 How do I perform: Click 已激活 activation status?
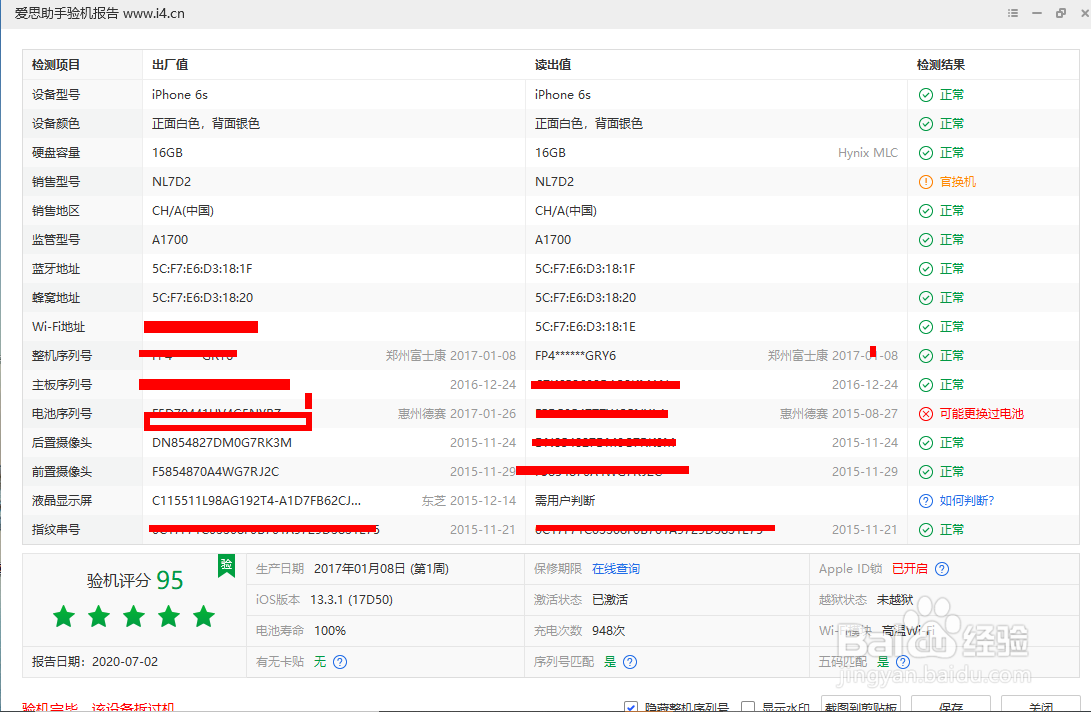[x=610, y=600]
